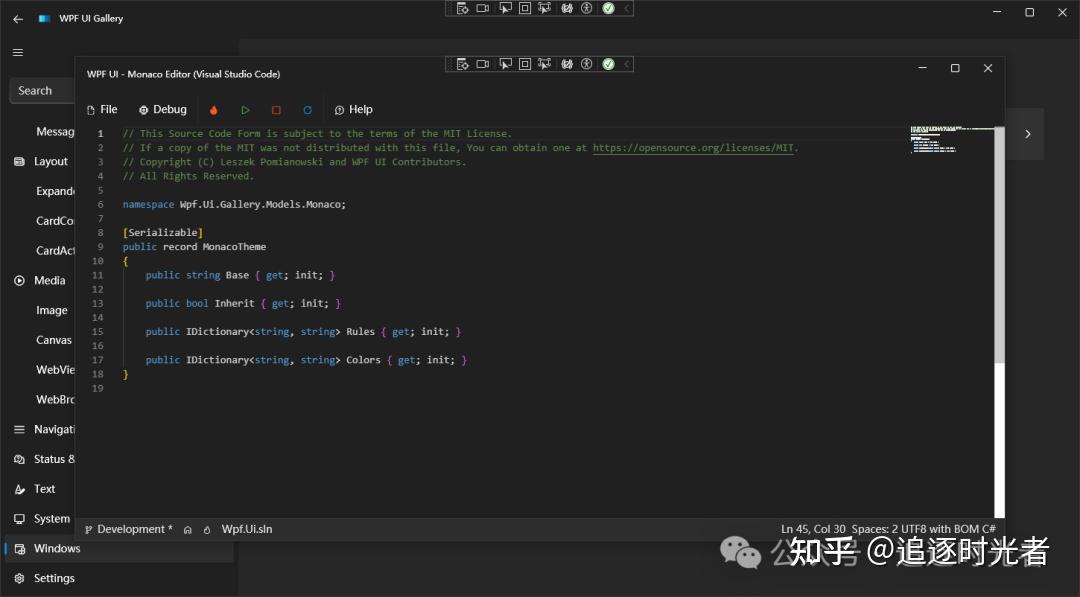This screenshot has width=1080, height=597.
Task: Click the Status sidebar icon
Action: (19, 459)
